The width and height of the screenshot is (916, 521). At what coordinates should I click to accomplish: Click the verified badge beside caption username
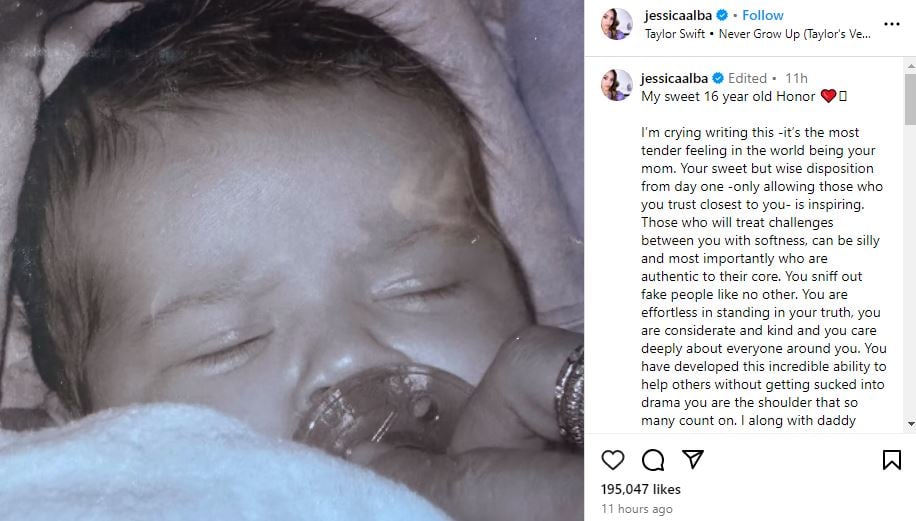(x=718, y=78)
